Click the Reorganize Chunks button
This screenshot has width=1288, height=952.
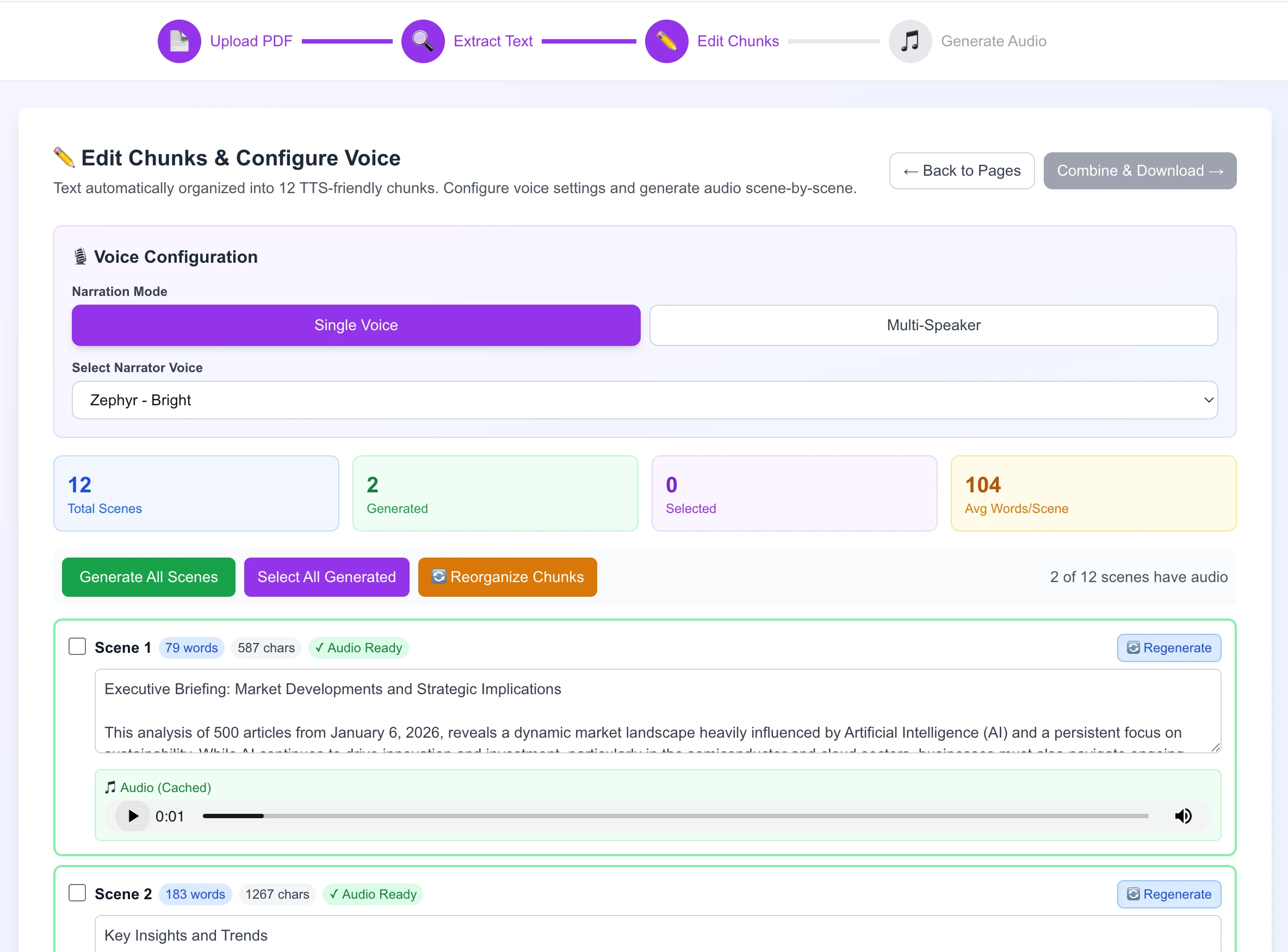click(507, 577)
